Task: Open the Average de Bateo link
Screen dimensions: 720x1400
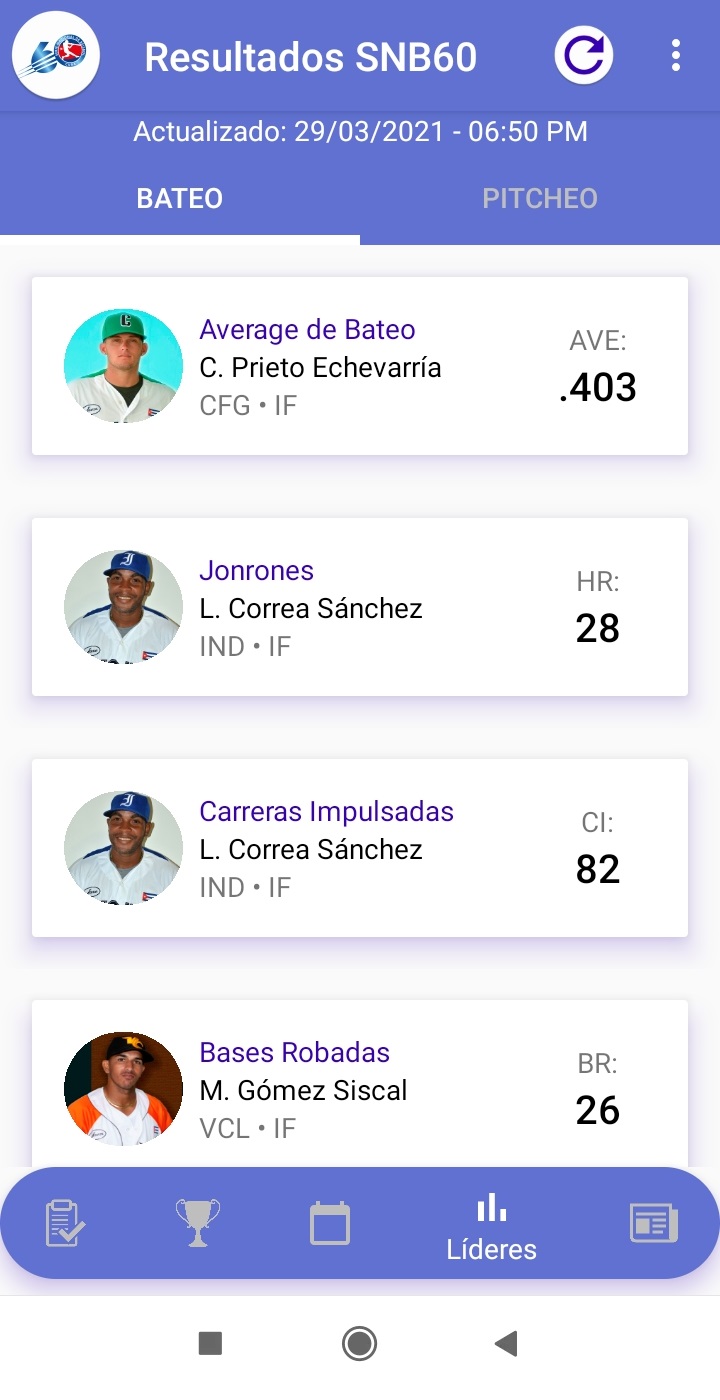Action: pyautogui.click(x=307, y=330)
